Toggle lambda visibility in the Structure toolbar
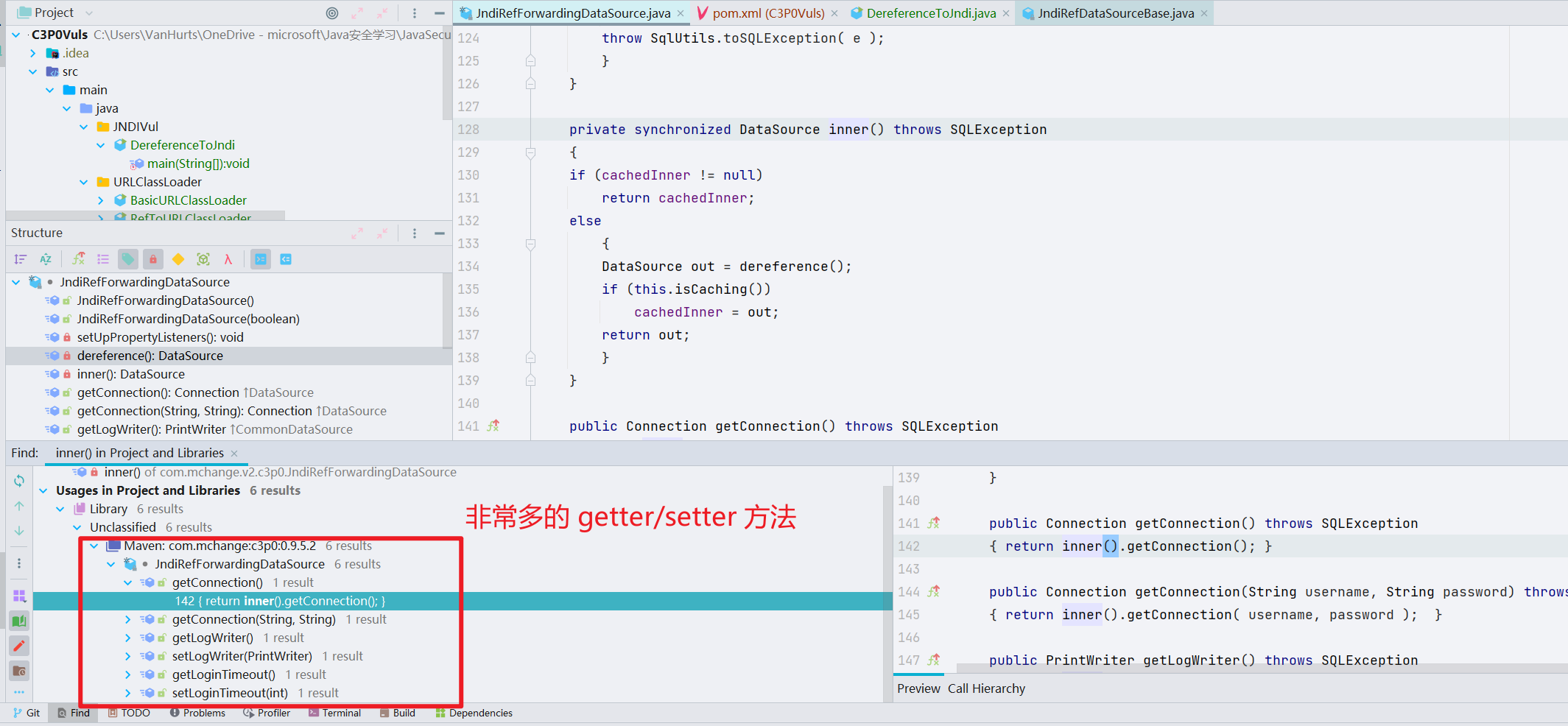The width and height of the screenshot is (1568, 726). point(229,258)
